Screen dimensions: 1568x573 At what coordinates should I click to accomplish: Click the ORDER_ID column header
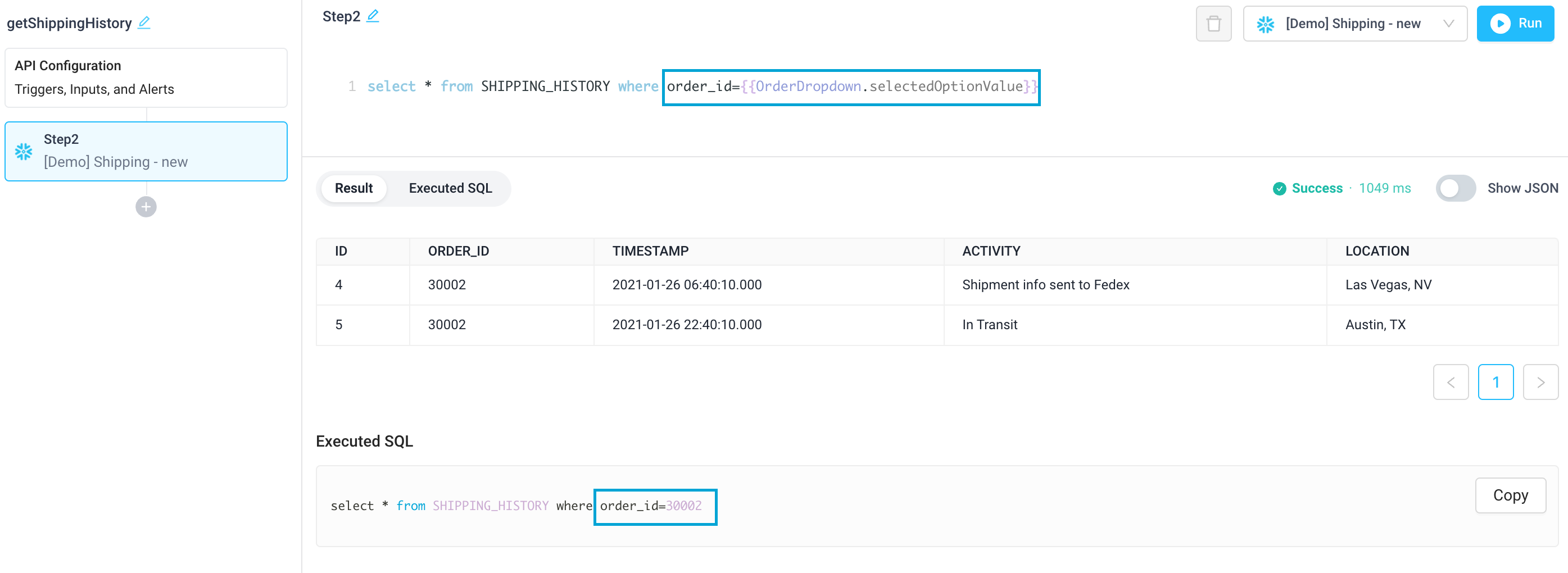459,251
